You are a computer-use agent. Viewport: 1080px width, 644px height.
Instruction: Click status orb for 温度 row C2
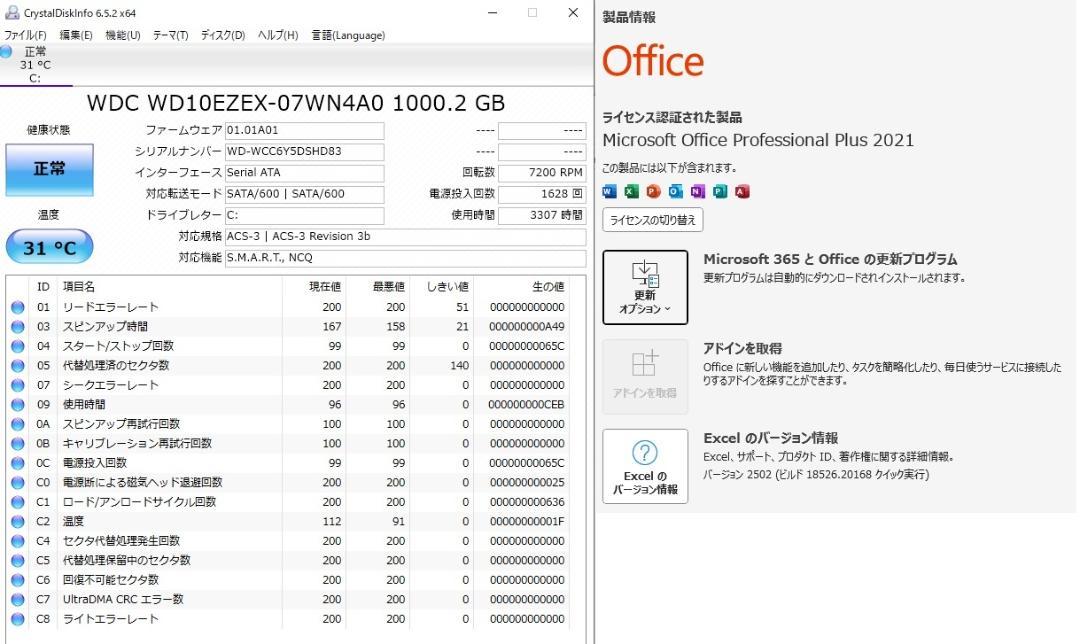pyautogui.click(x=18, y=522)
